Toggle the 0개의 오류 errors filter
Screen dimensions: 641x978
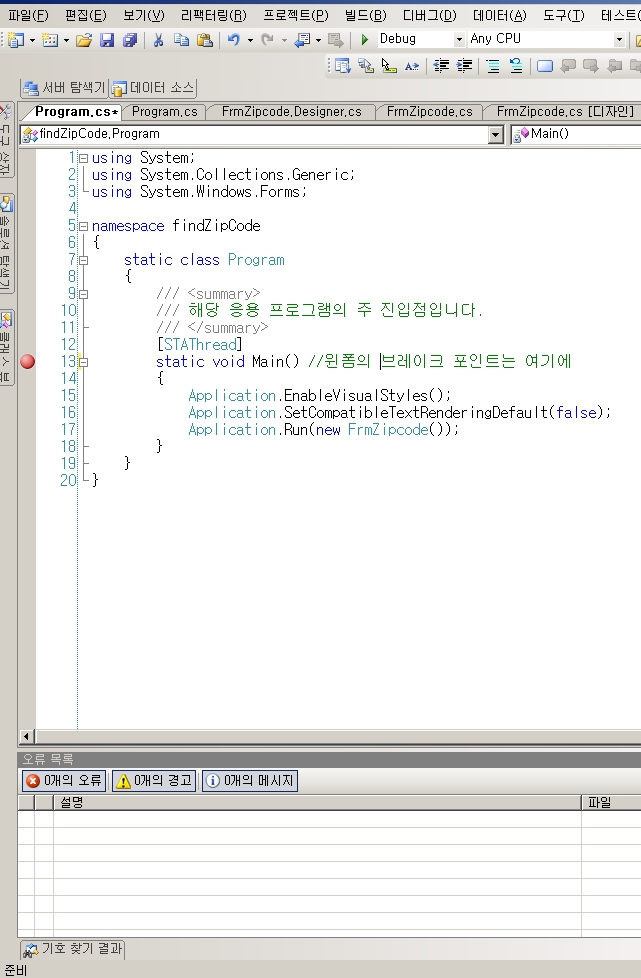[x=64, y=781]
